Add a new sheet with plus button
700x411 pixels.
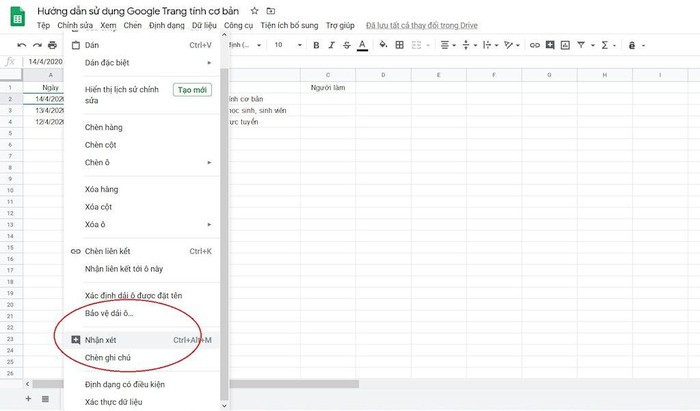(x=28, y=398)
